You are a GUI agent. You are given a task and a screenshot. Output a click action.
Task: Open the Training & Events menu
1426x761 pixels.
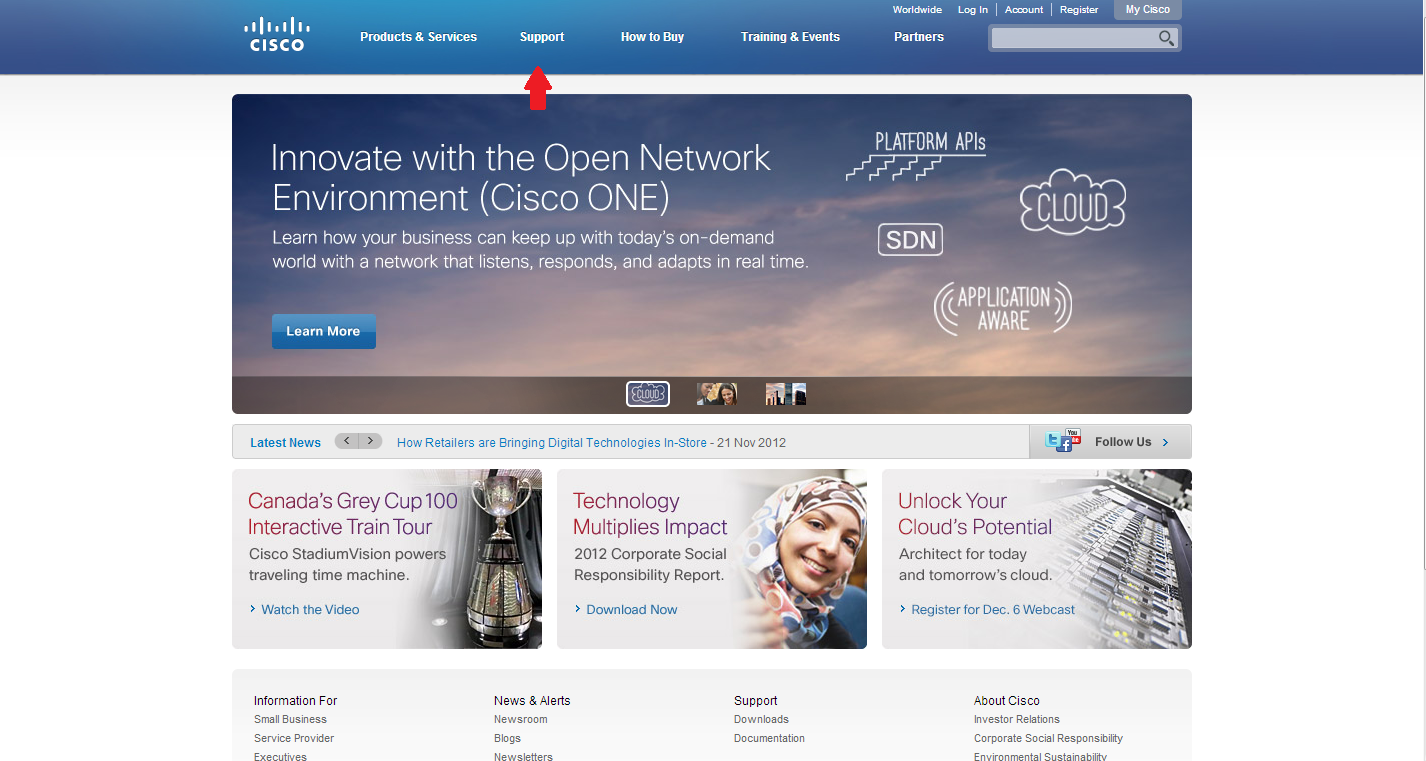tap(790, 37)
